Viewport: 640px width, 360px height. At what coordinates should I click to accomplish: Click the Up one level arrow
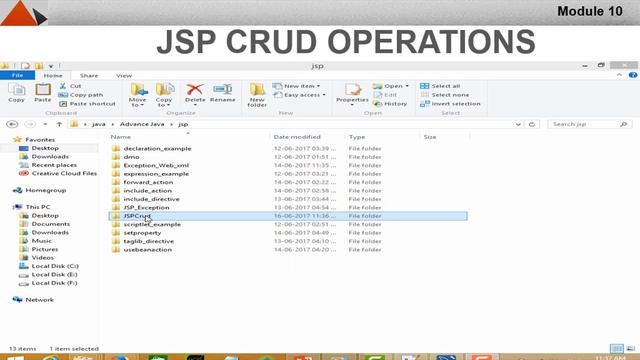click(x=59, y=124)
